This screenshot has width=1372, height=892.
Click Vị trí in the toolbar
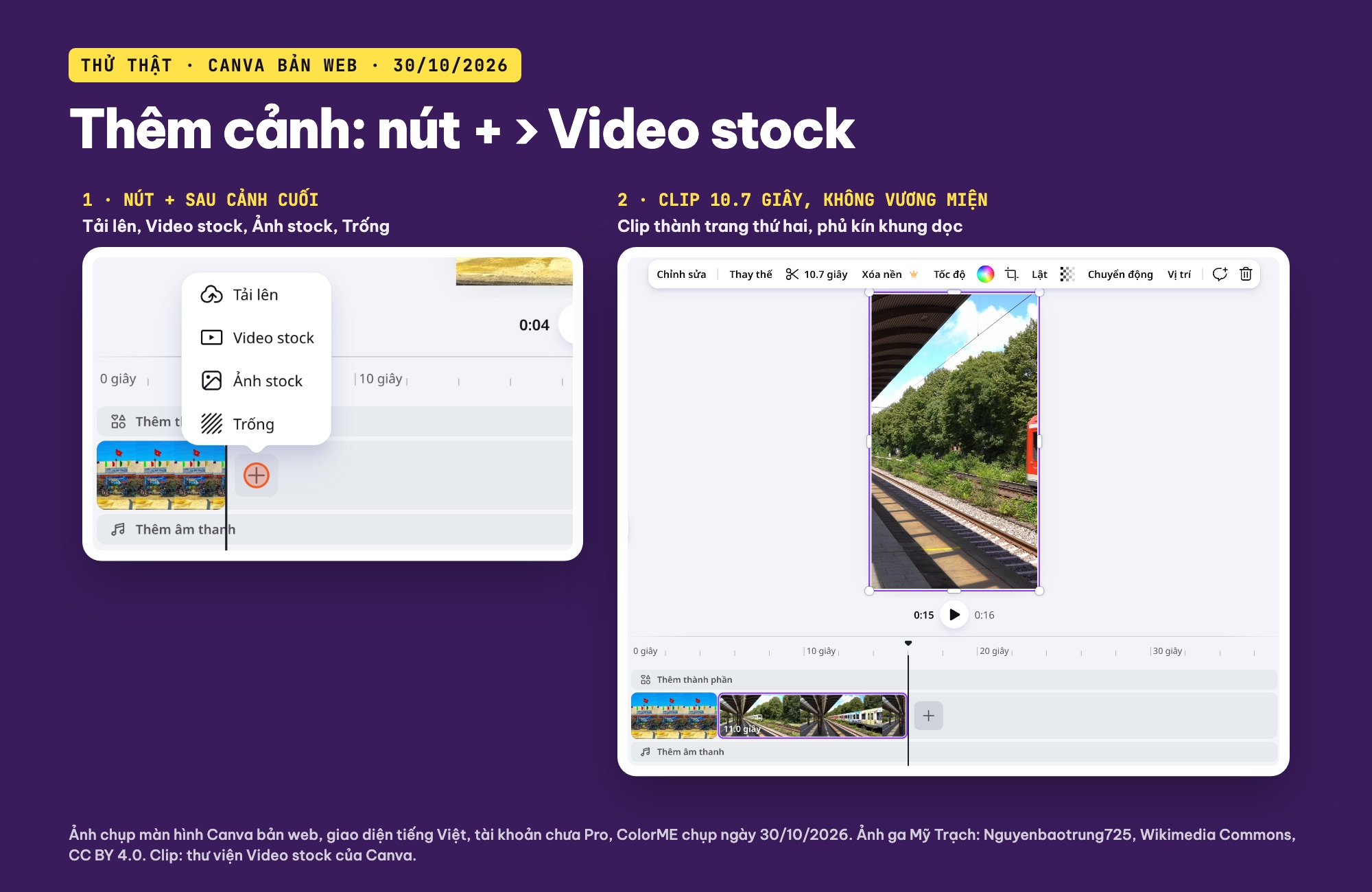1179,274
